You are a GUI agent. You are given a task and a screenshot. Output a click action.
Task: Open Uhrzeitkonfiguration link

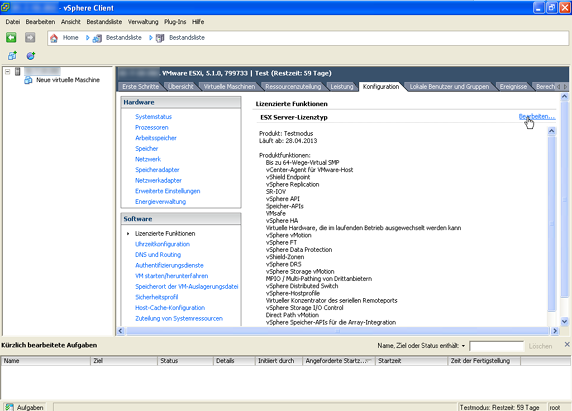point(162,244)
